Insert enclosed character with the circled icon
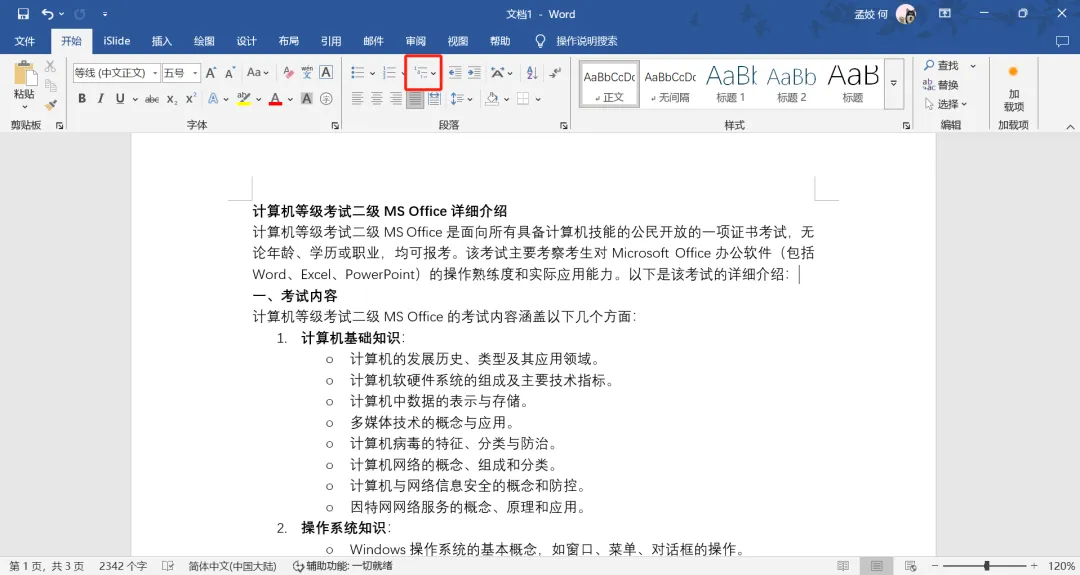 (x=326, y=99)
